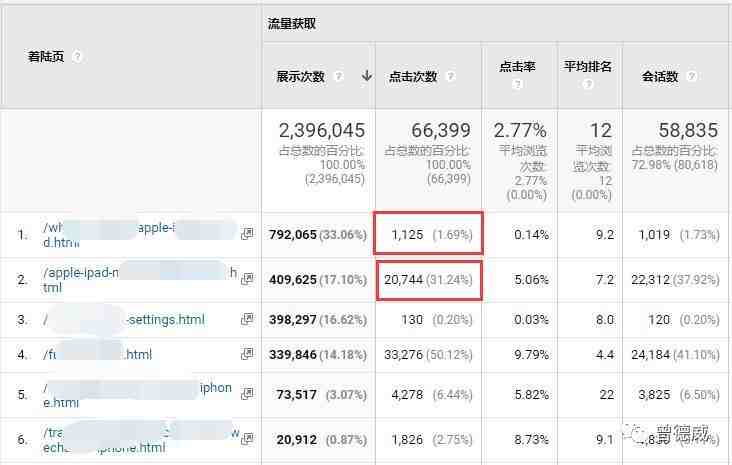This screenshot has width=732, height=465.
Task: Select clicks value 1,826
Action: [x=408, y=439]
